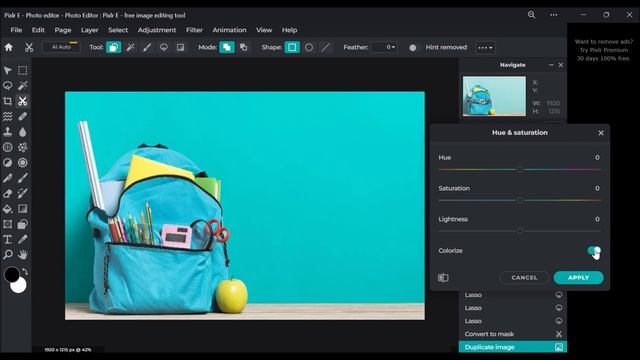Screen dimensions: 640x360
Task: Minimize the Navigate panel
Action: click(x=551, y=65)
